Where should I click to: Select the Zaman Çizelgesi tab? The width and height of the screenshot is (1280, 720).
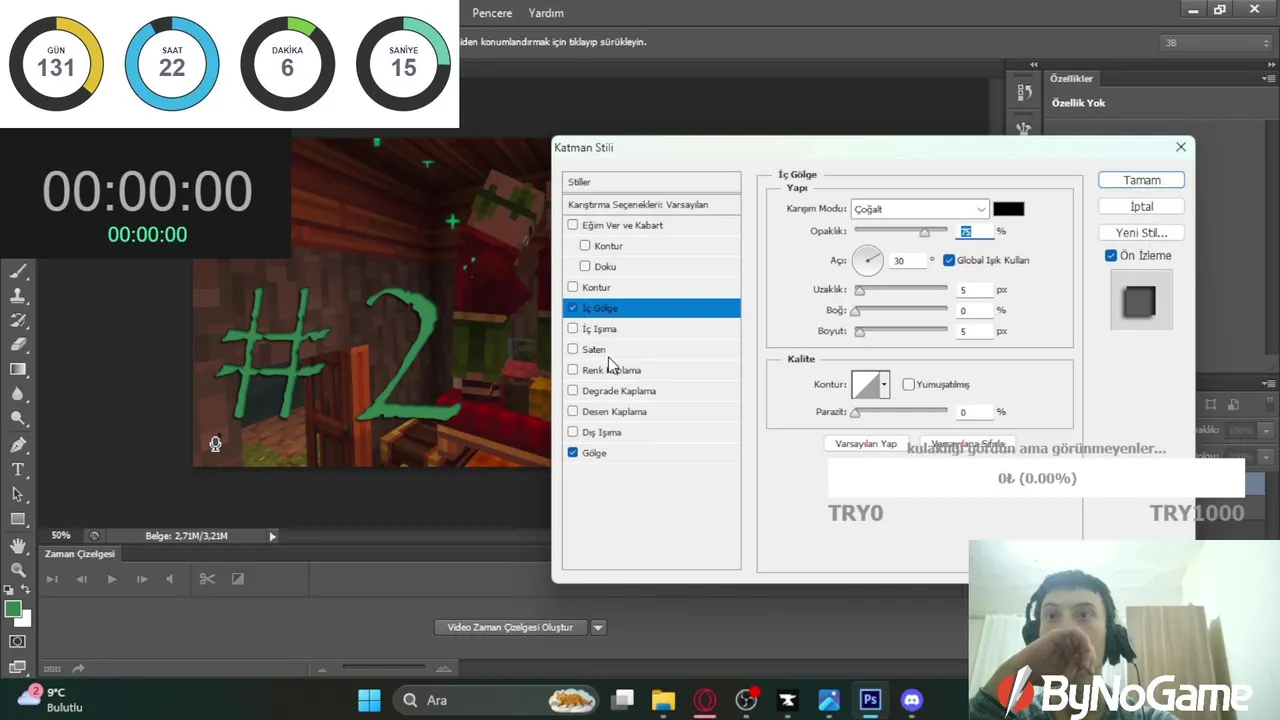pos(80,554)
